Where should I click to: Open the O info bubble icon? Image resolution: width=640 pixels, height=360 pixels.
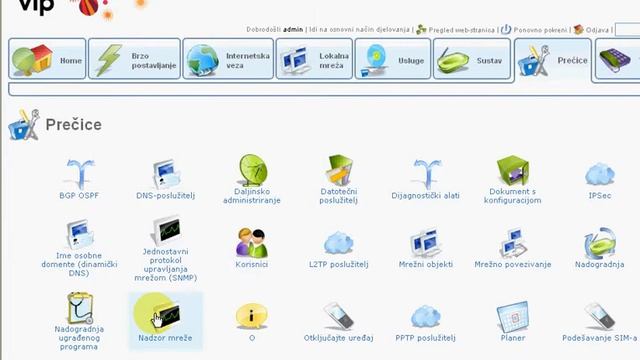[x=252, y=316]
